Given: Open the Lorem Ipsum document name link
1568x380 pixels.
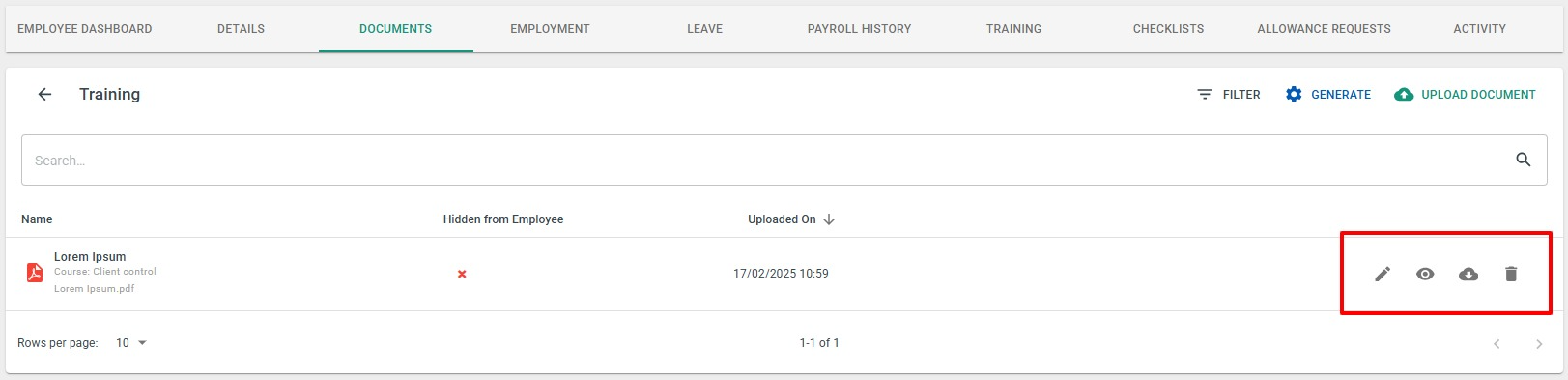Looking at the screenshot, I should [x=90, y=257].
